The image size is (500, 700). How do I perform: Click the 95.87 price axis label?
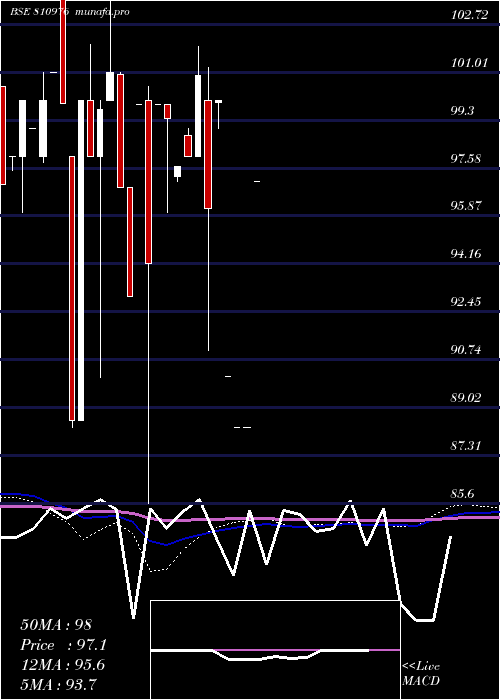466,206
